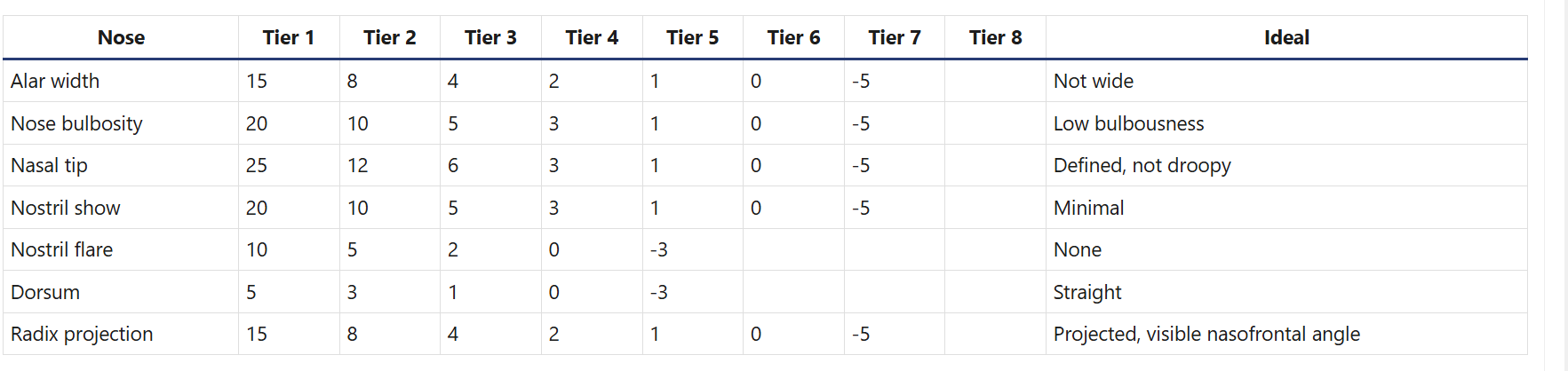Click the Nose bulbosity row label
The height and width of the screenshot is (371, 1568).
76,123
